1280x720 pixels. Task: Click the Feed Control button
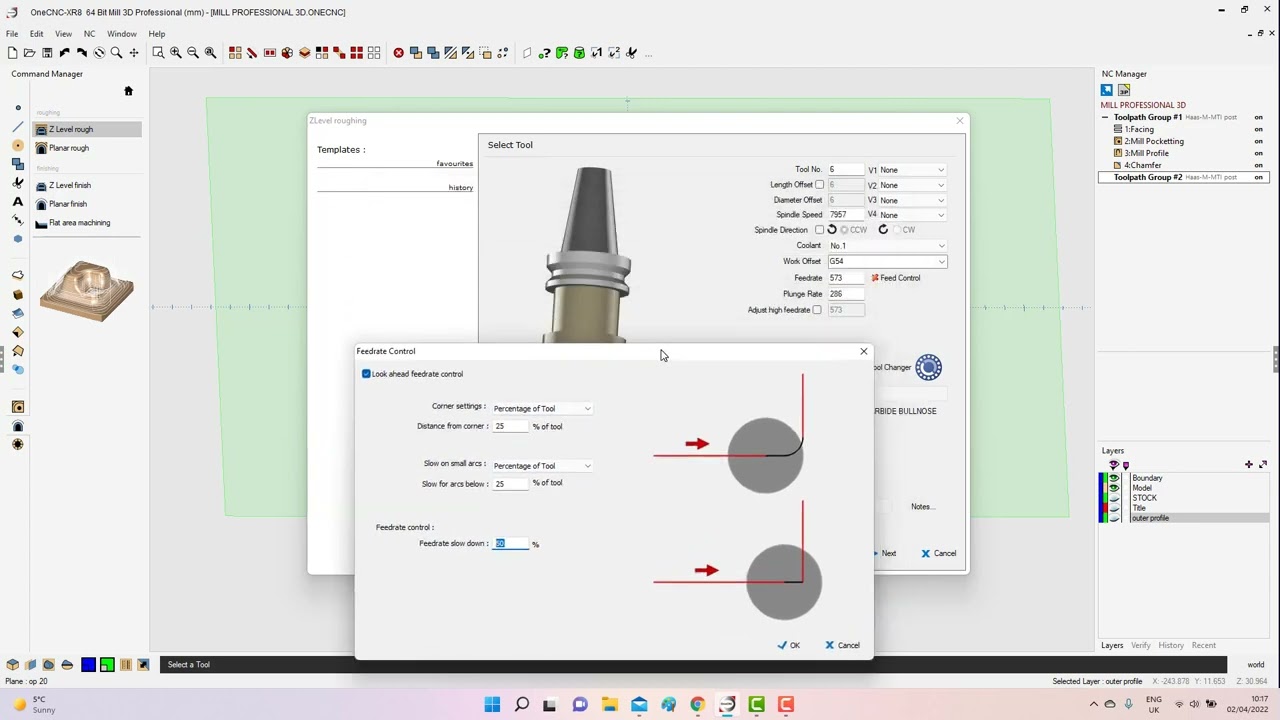tap(896, 278)
